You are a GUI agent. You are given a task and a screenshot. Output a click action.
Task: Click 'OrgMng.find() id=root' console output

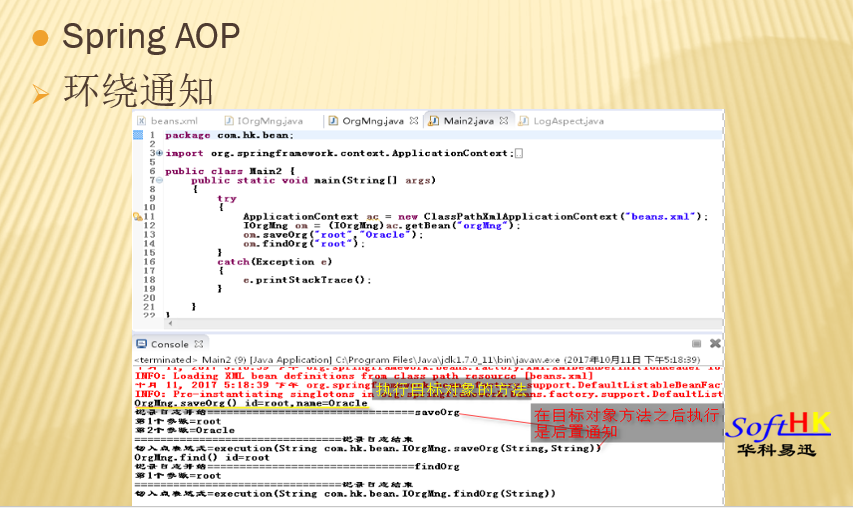coord(202,457)
